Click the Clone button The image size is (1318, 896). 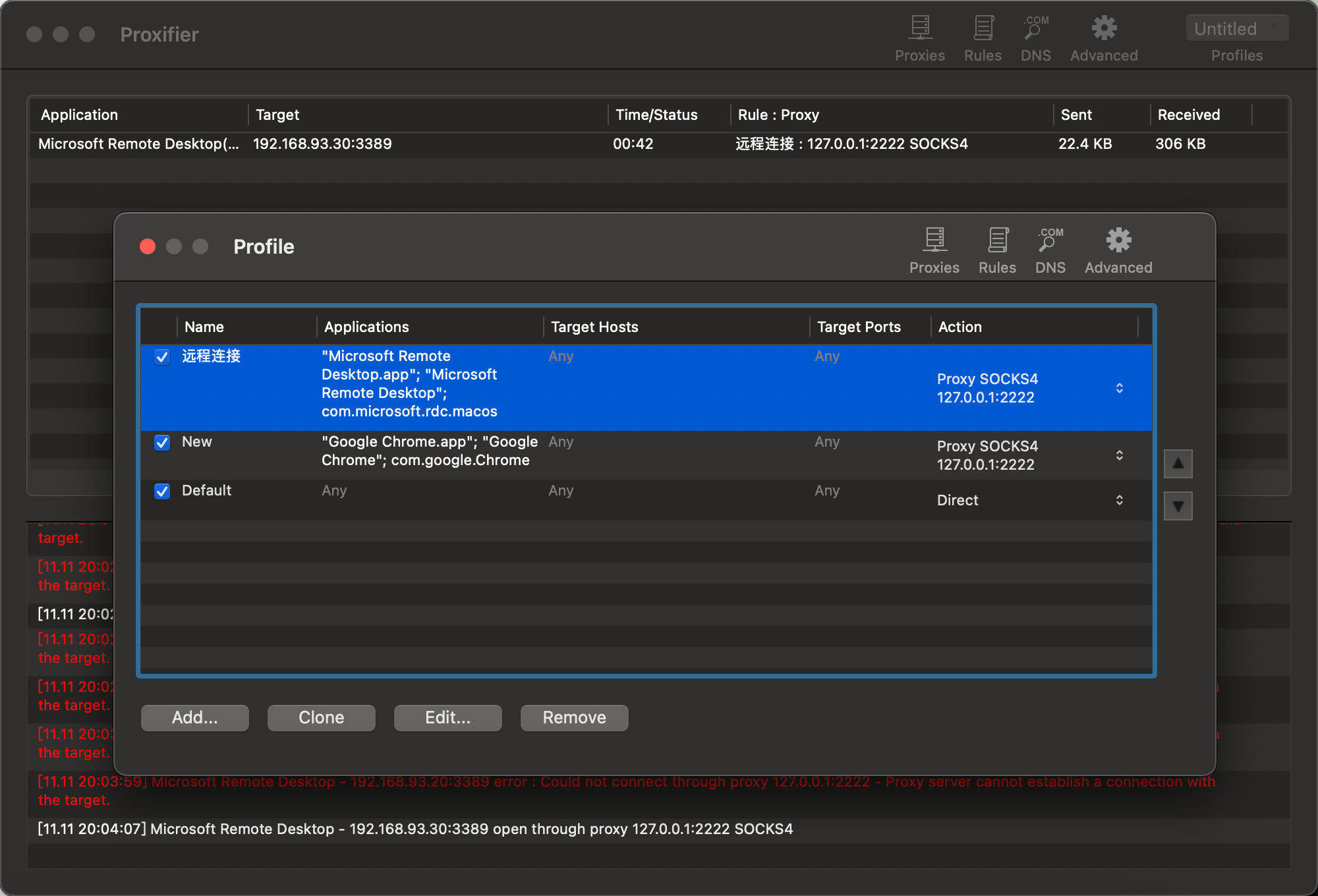point(322,717)
